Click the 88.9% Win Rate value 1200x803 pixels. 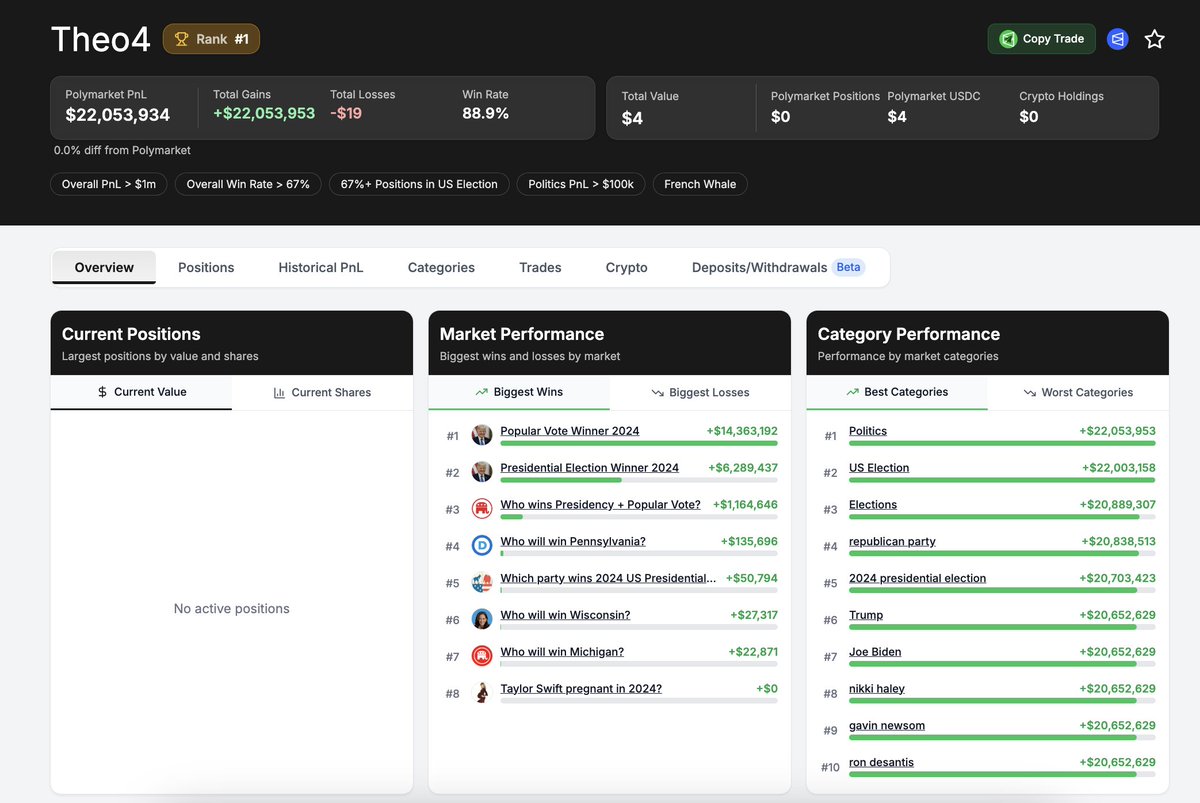(x=486, y=114)
